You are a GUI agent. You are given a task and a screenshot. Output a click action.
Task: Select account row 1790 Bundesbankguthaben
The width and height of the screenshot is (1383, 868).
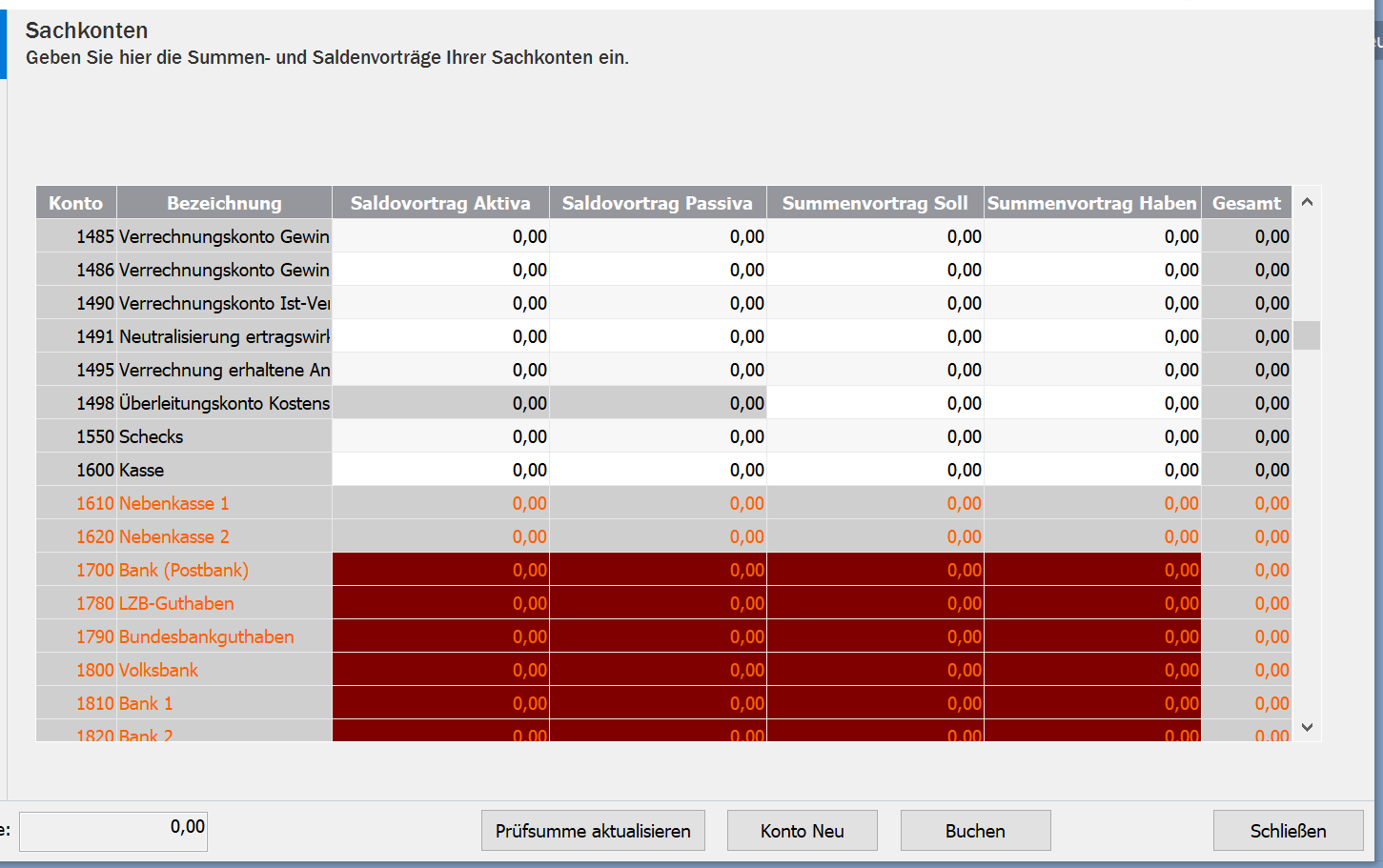pyautogui.click(x=663, y=636)
